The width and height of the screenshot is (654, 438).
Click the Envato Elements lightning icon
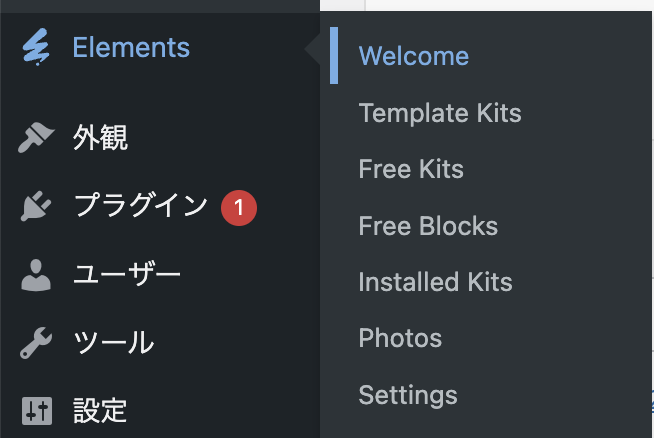tap(36, 47)
